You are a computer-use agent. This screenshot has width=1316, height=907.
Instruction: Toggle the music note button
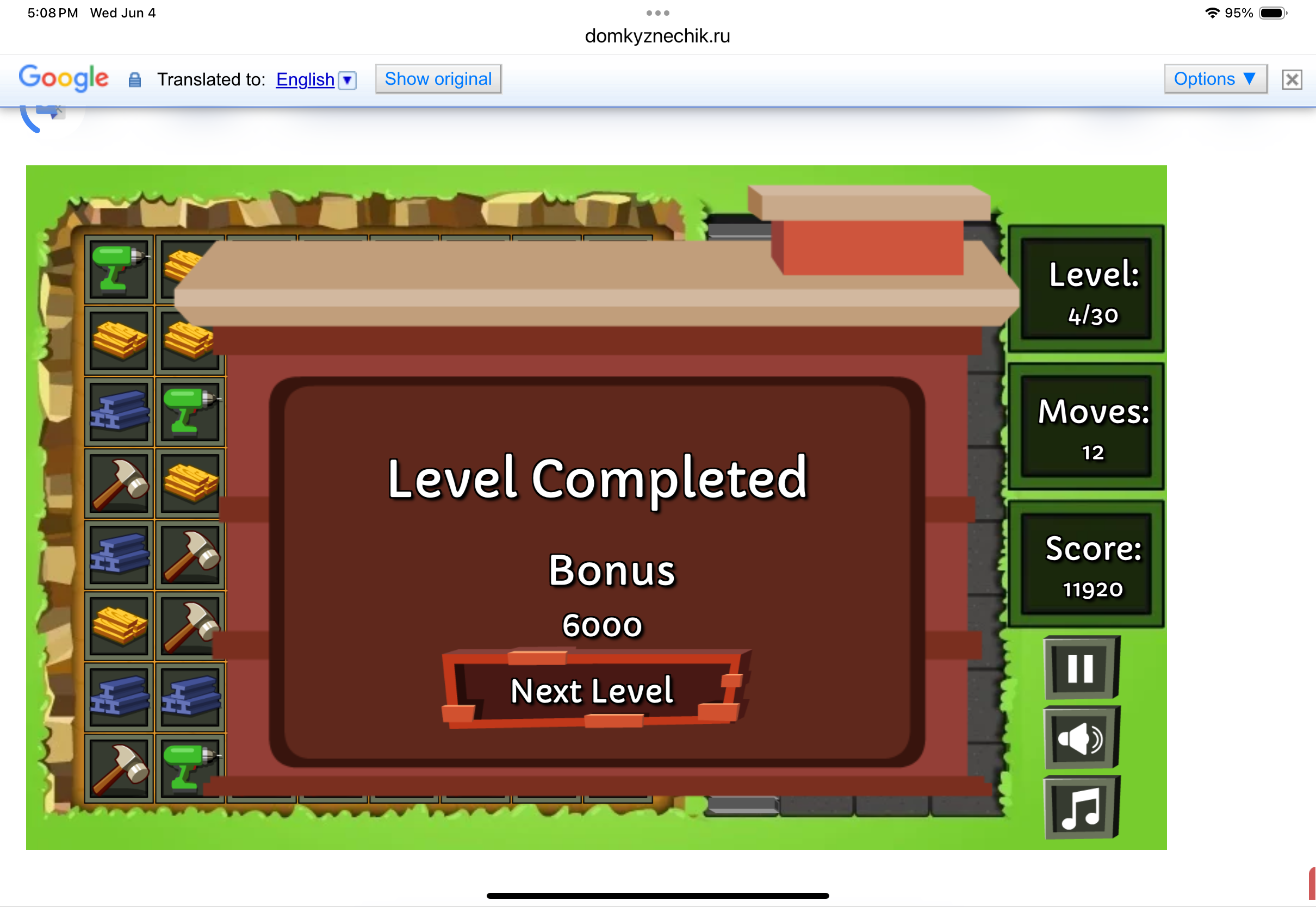coord(1081,807)
